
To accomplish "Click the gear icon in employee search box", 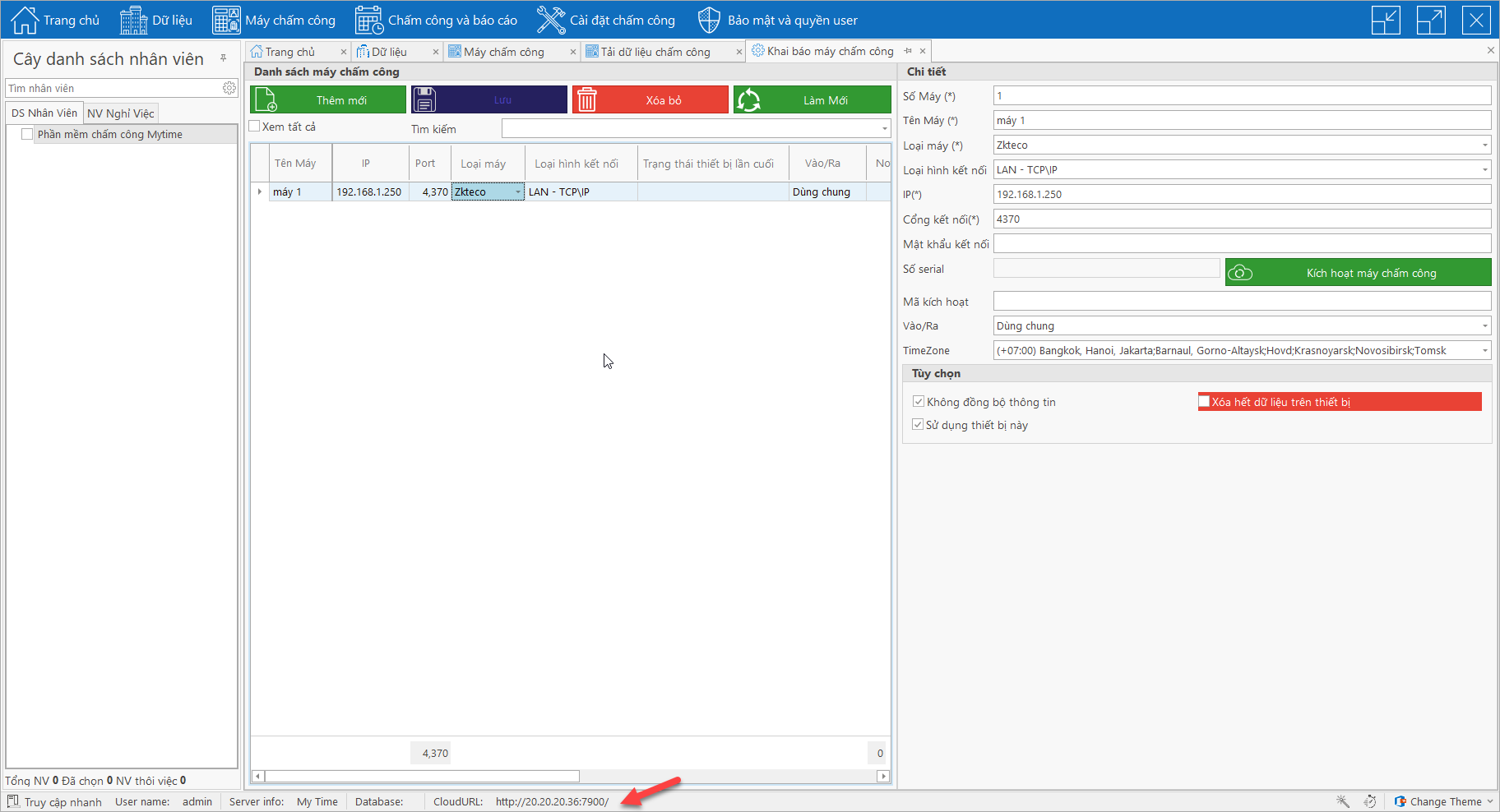I will point(229,88).
